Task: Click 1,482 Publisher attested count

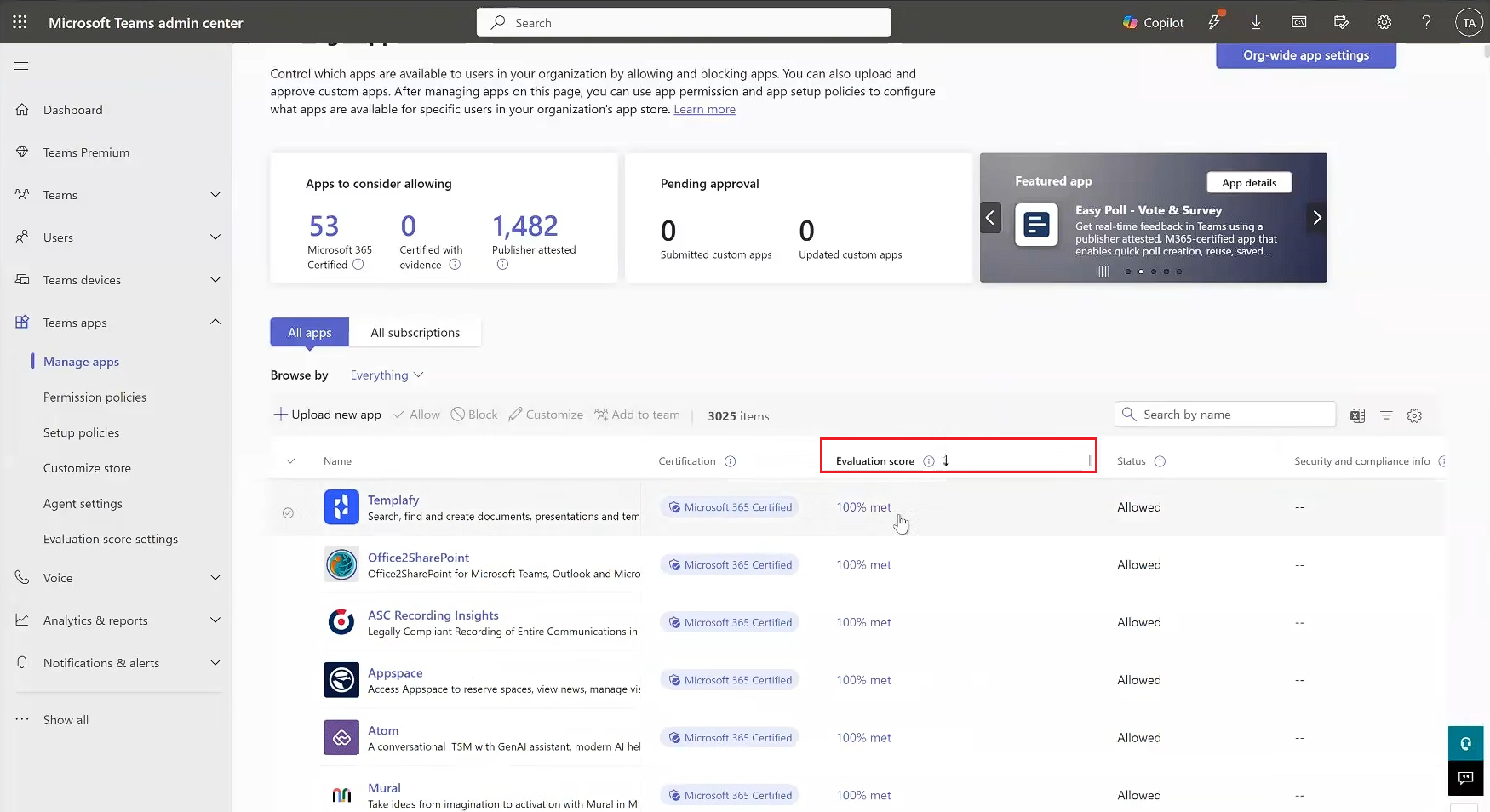Action: point(525,226)
